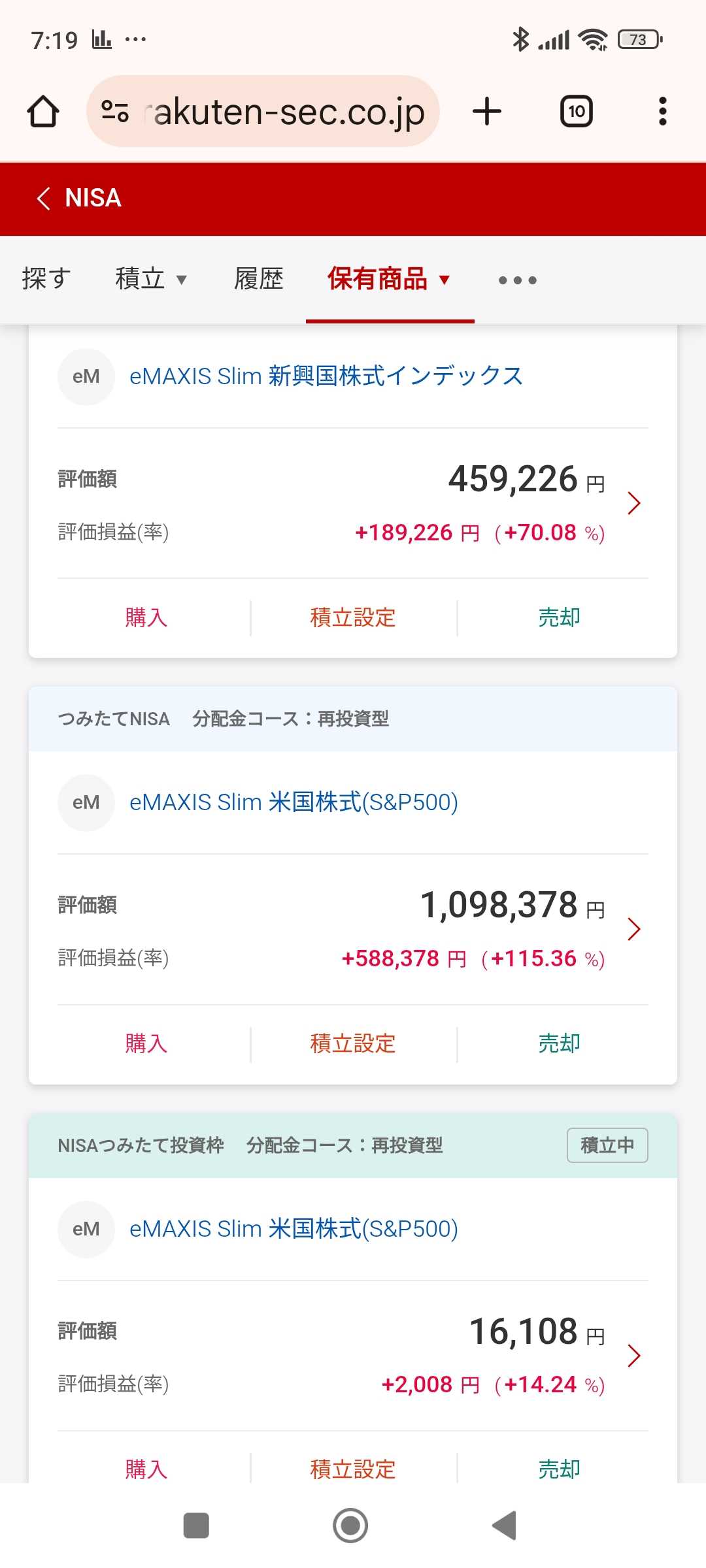Open details chevron for 1,098,378 円 holding
This screenshot has width=706, height=1568.
[633, 929]
